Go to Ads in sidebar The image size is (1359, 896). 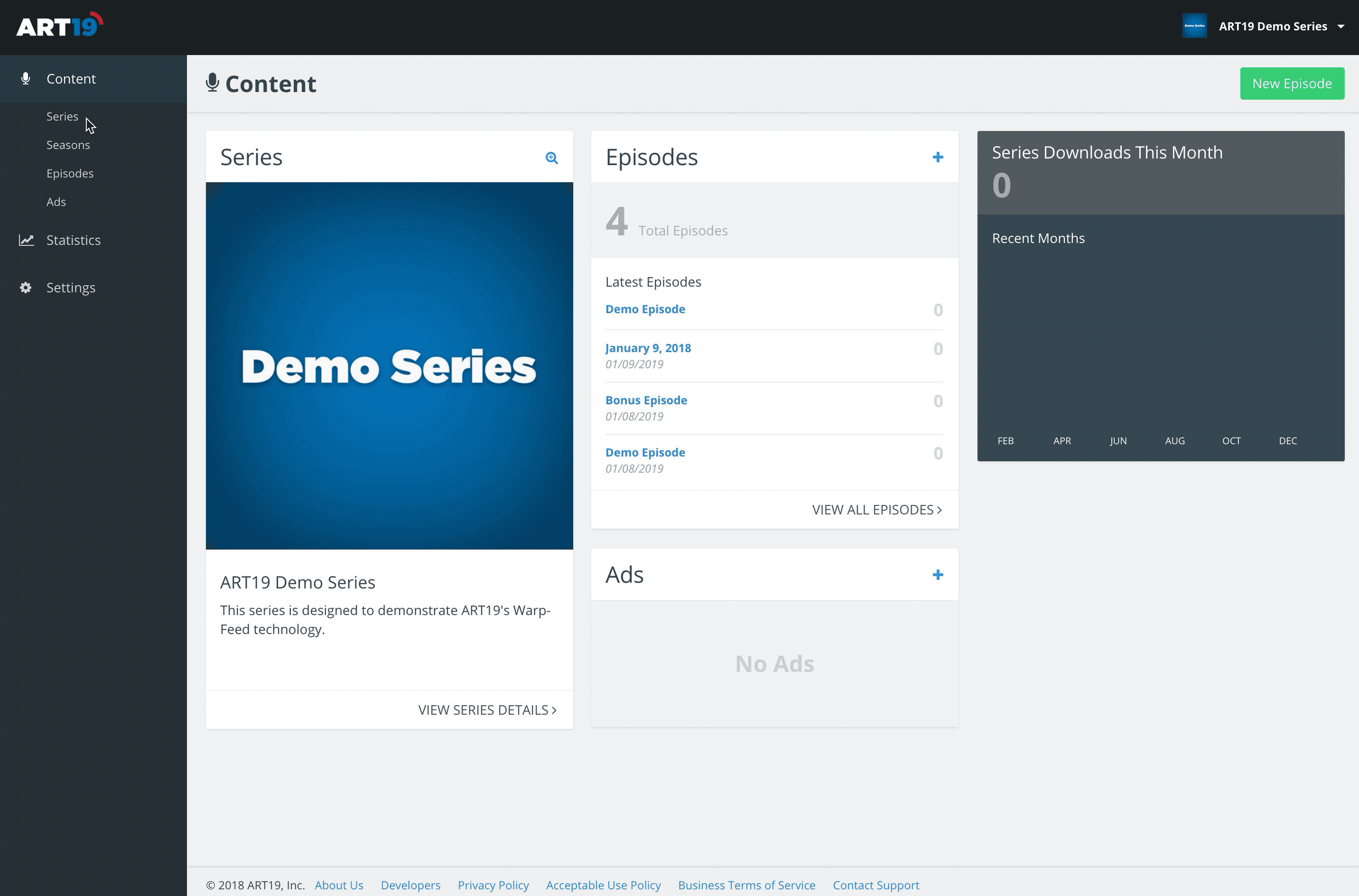[56, 202]
